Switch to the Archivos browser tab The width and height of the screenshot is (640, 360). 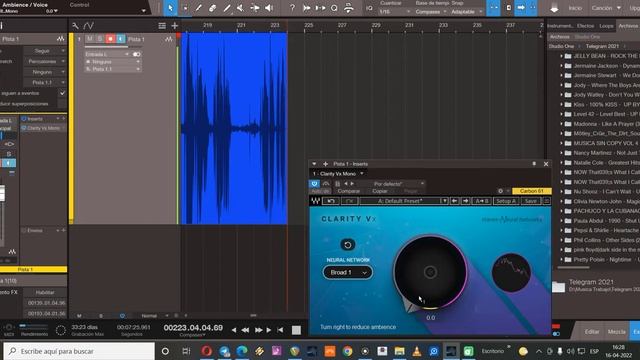coord(628,26)
